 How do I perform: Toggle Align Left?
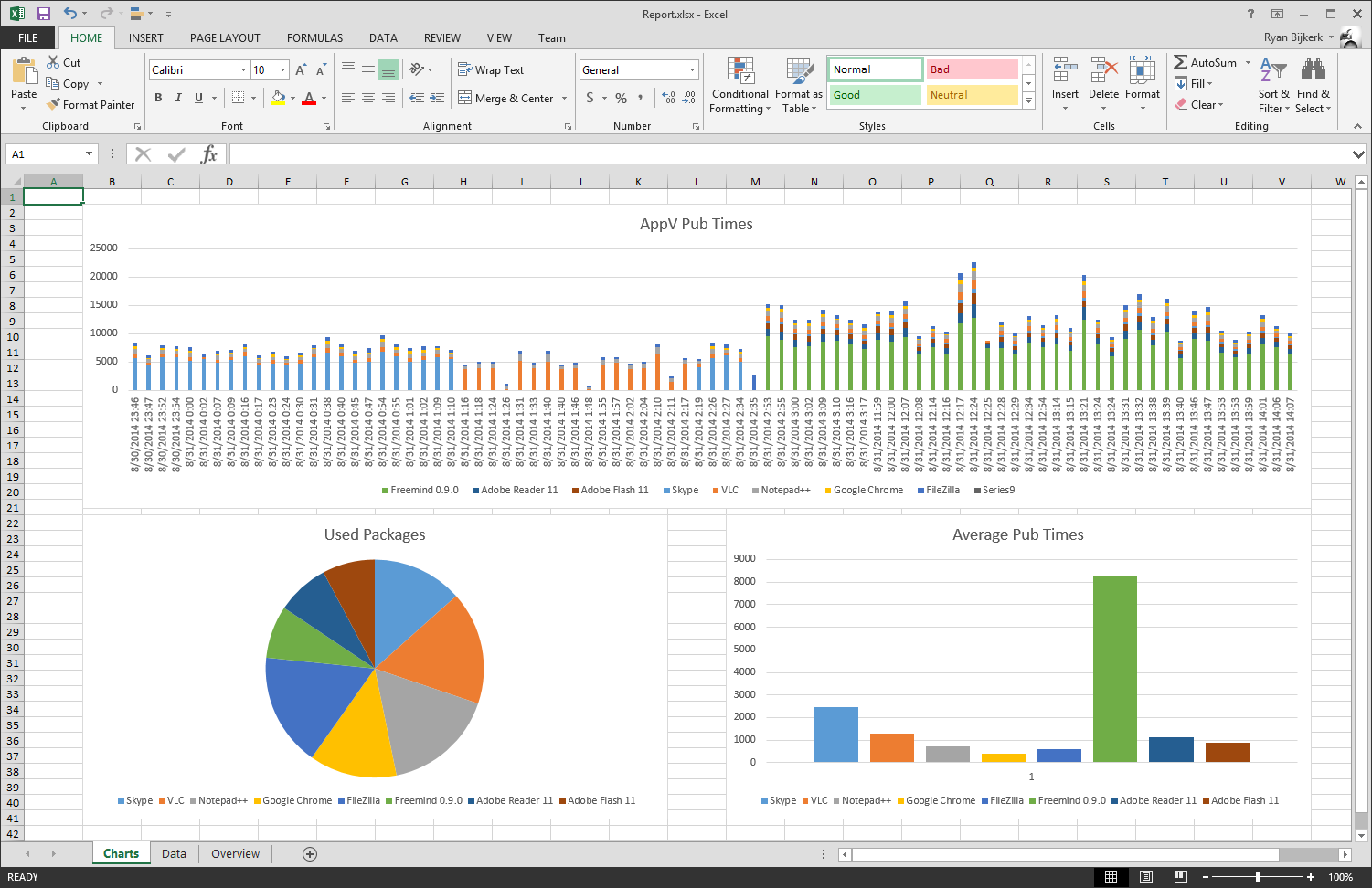pos(348,98)
